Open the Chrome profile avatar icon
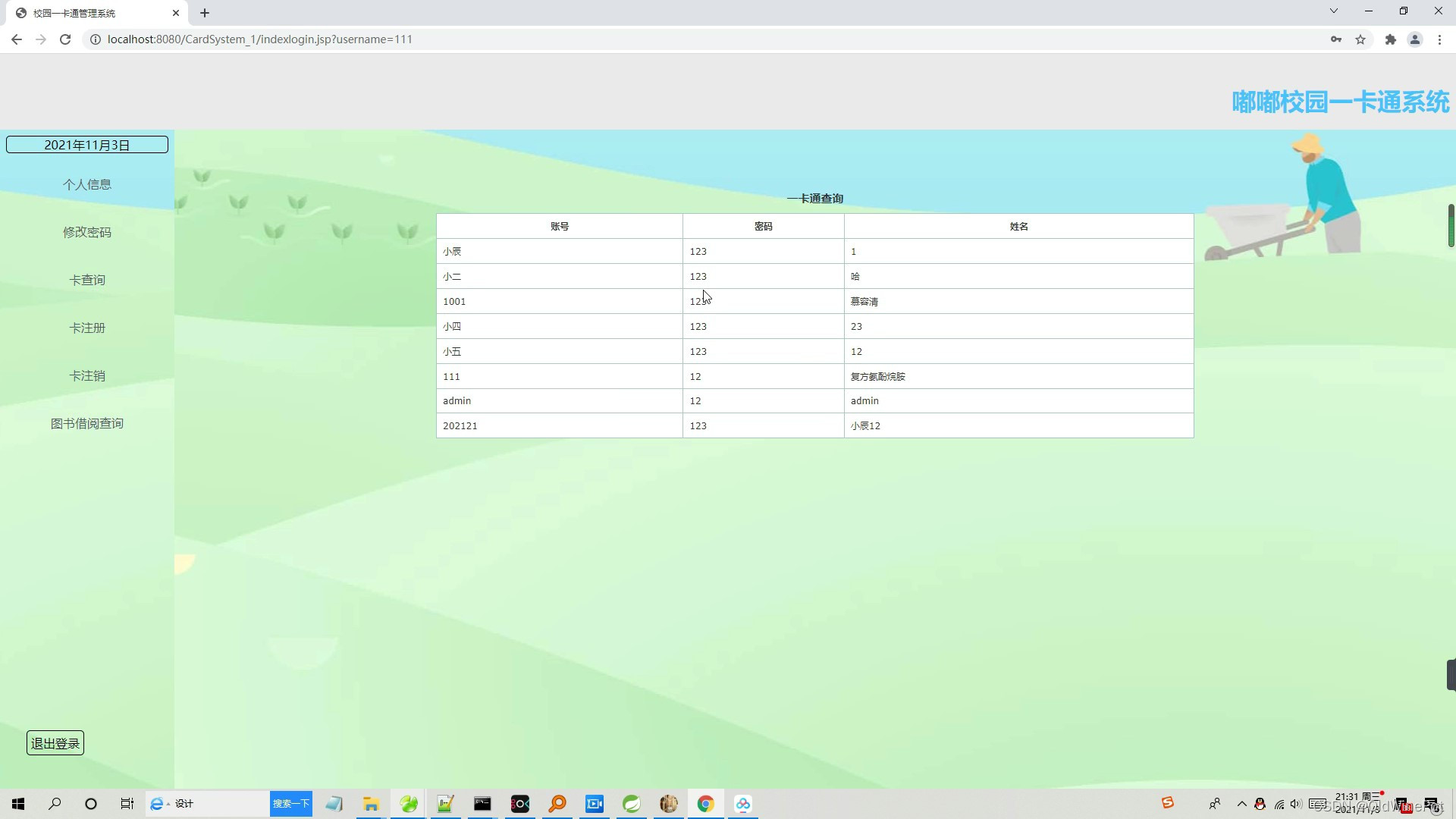 pos(1414,39)
